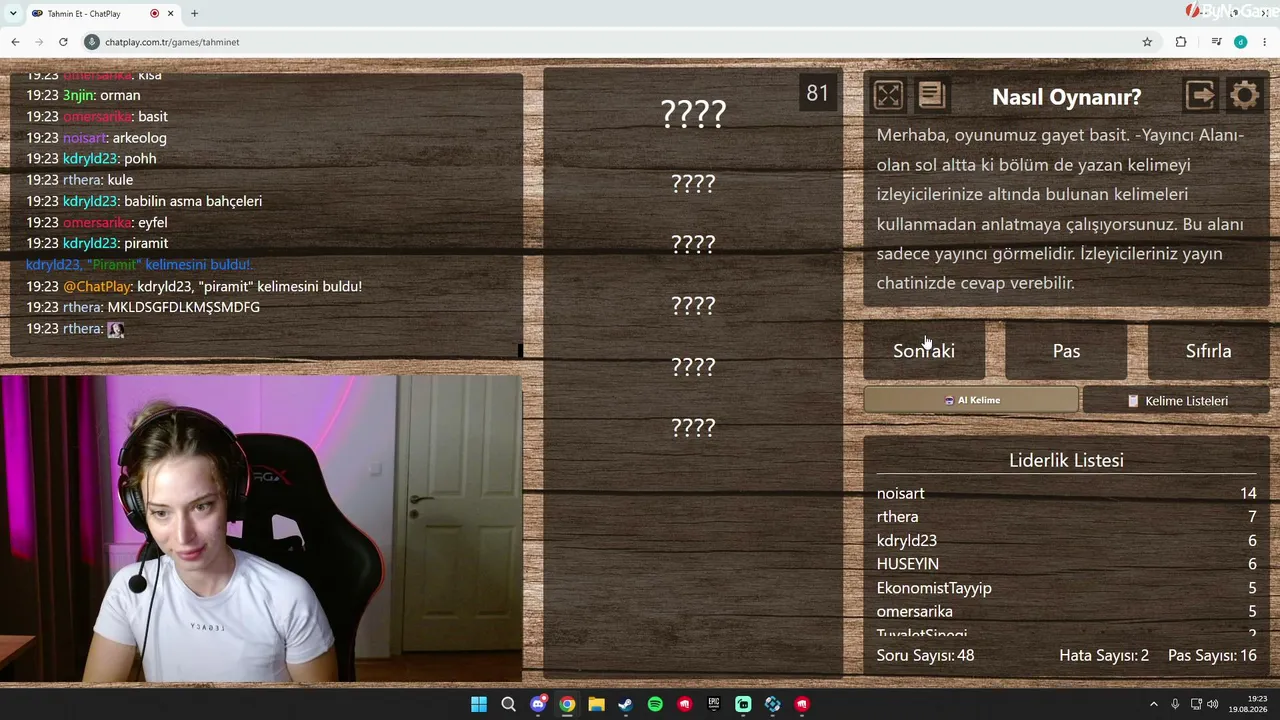Image resolution: width=1280 pixels, height=720 pixels.
Task: Open Kelime Listeleri tab
Action: [x=1176, y=401]
